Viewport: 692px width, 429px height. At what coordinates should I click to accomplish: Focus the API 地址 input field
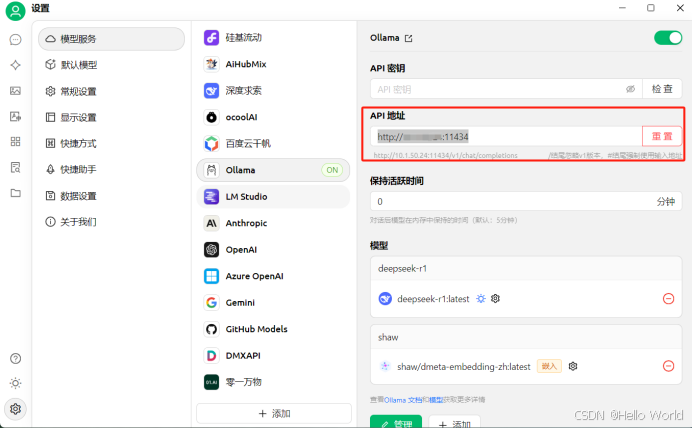tap(506, 136)
